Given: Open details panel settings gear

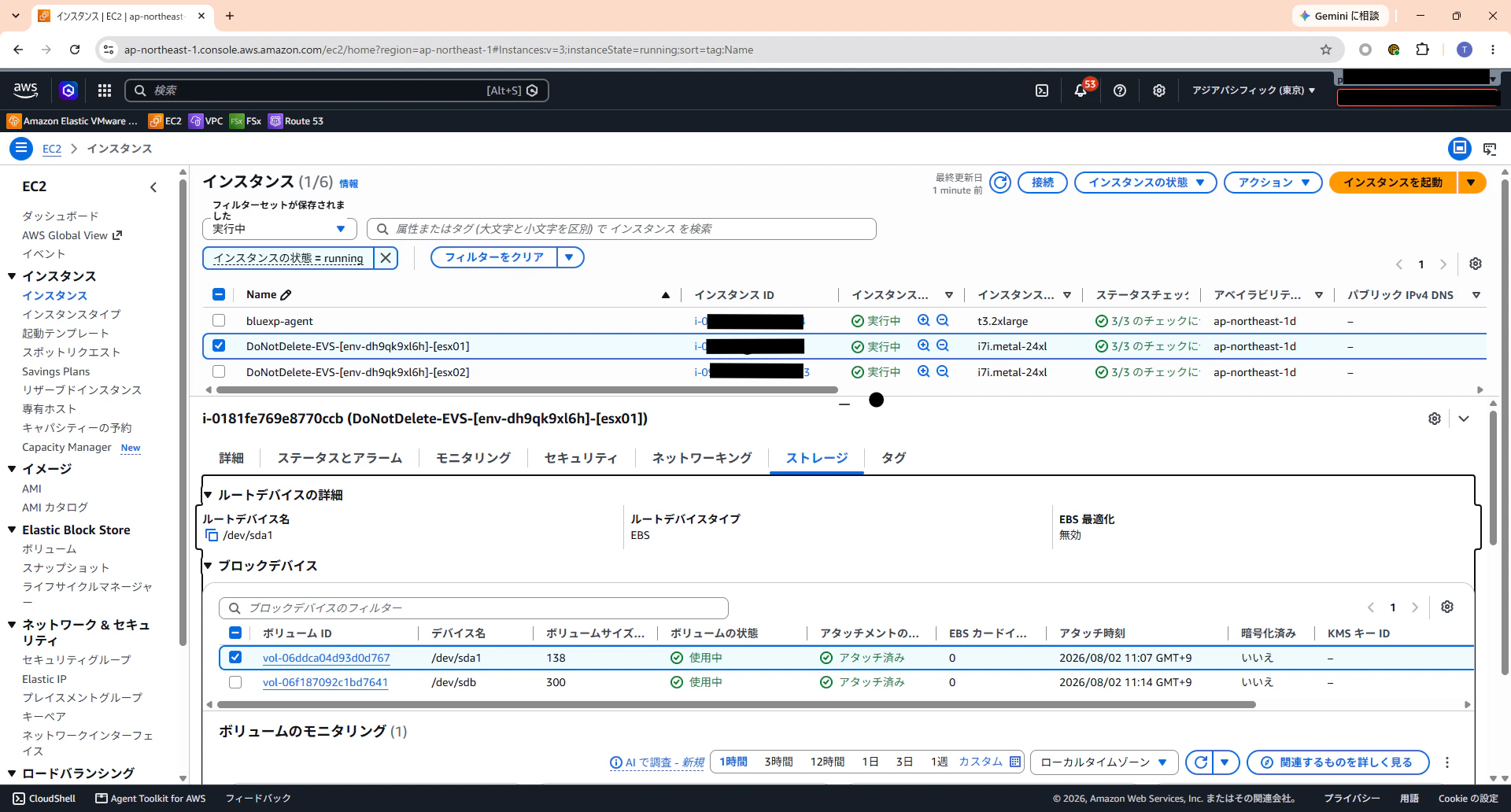Looking at the screenshot, I should (1435, 419).
